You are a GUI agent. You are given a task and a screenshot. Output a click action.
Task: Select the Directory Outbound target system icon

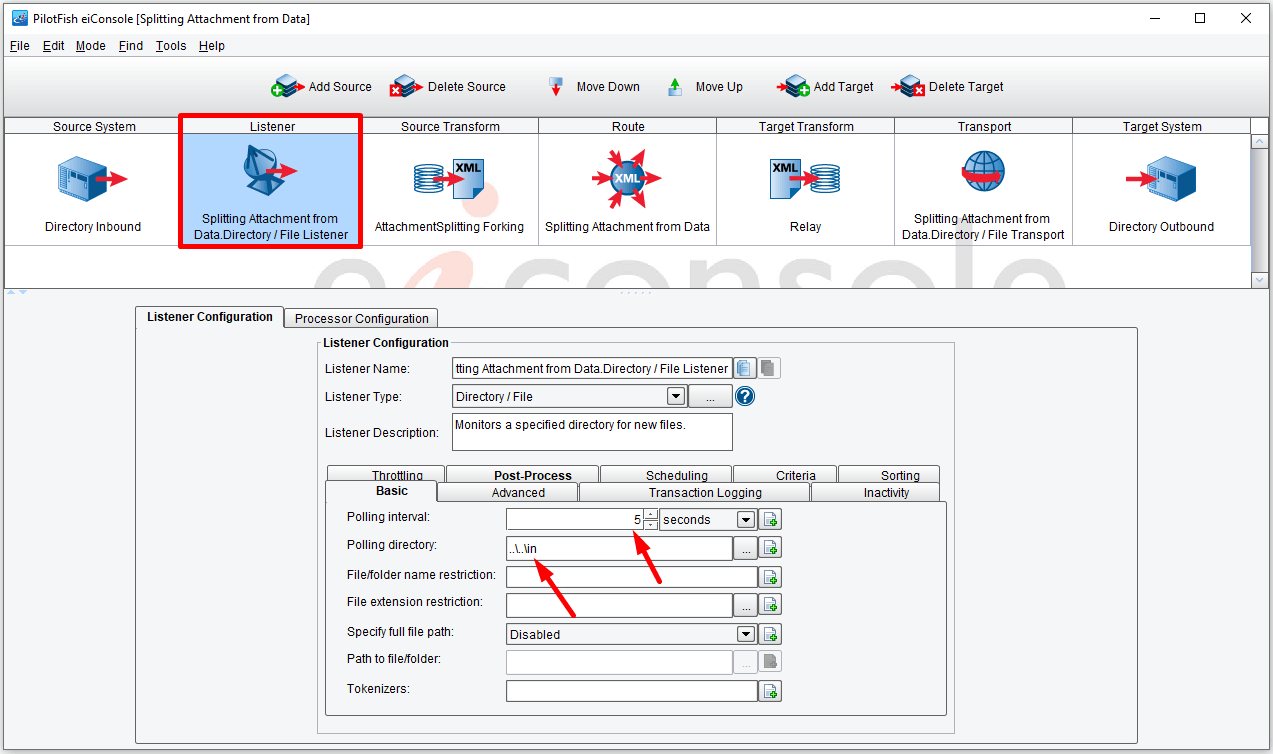click(1161, 179)
